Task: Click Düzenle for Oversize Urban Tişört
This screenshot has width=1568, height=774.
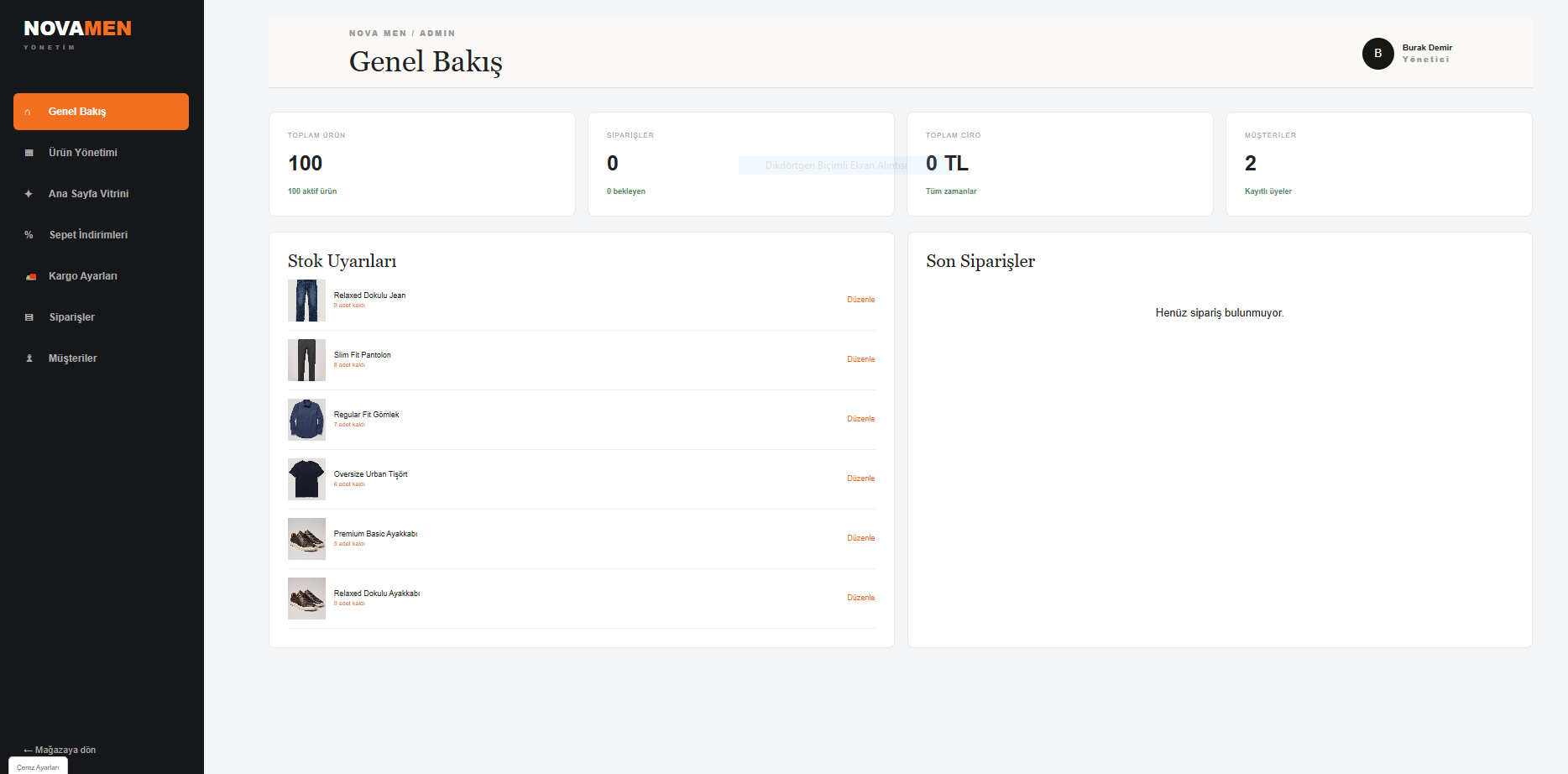Action: [x=860, y=479]
